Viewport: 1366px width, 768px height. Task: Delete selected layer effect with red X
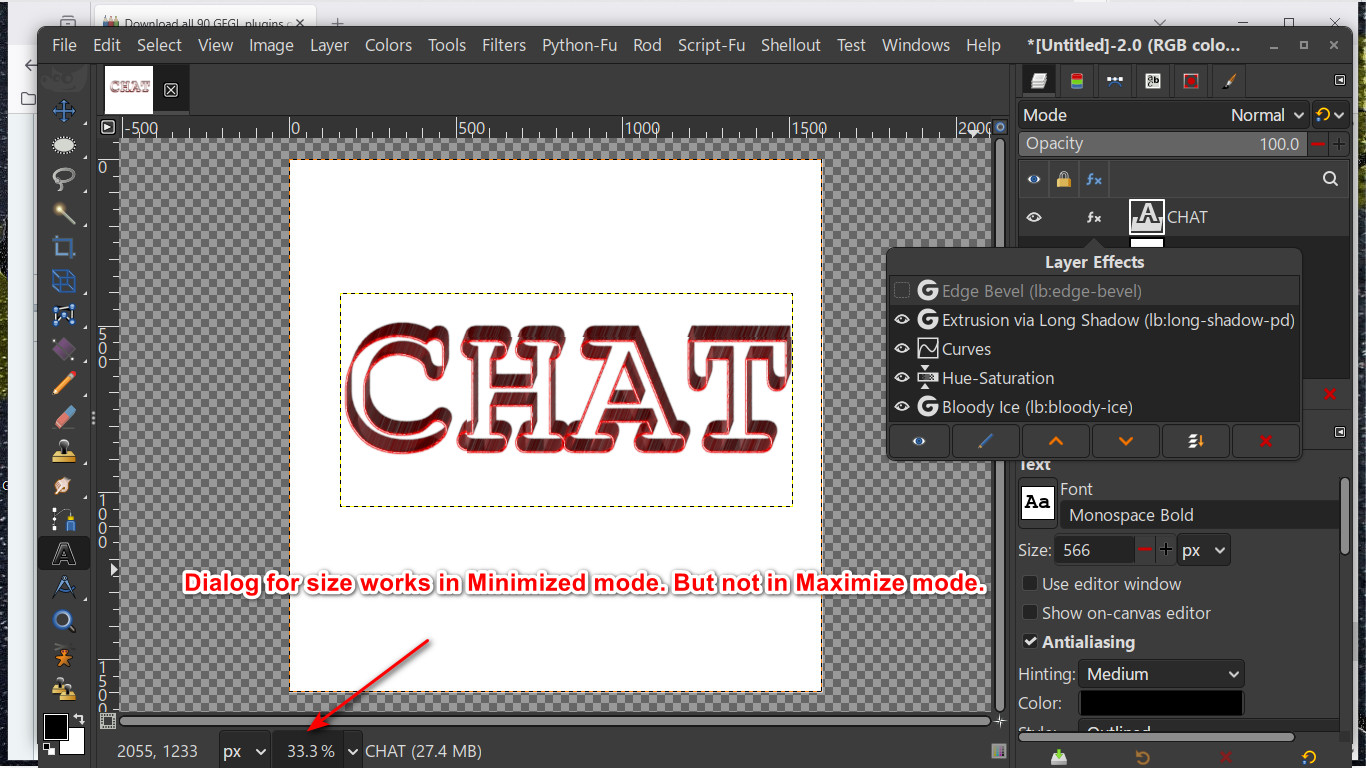pyautogui.click(x=1265, y=441)
